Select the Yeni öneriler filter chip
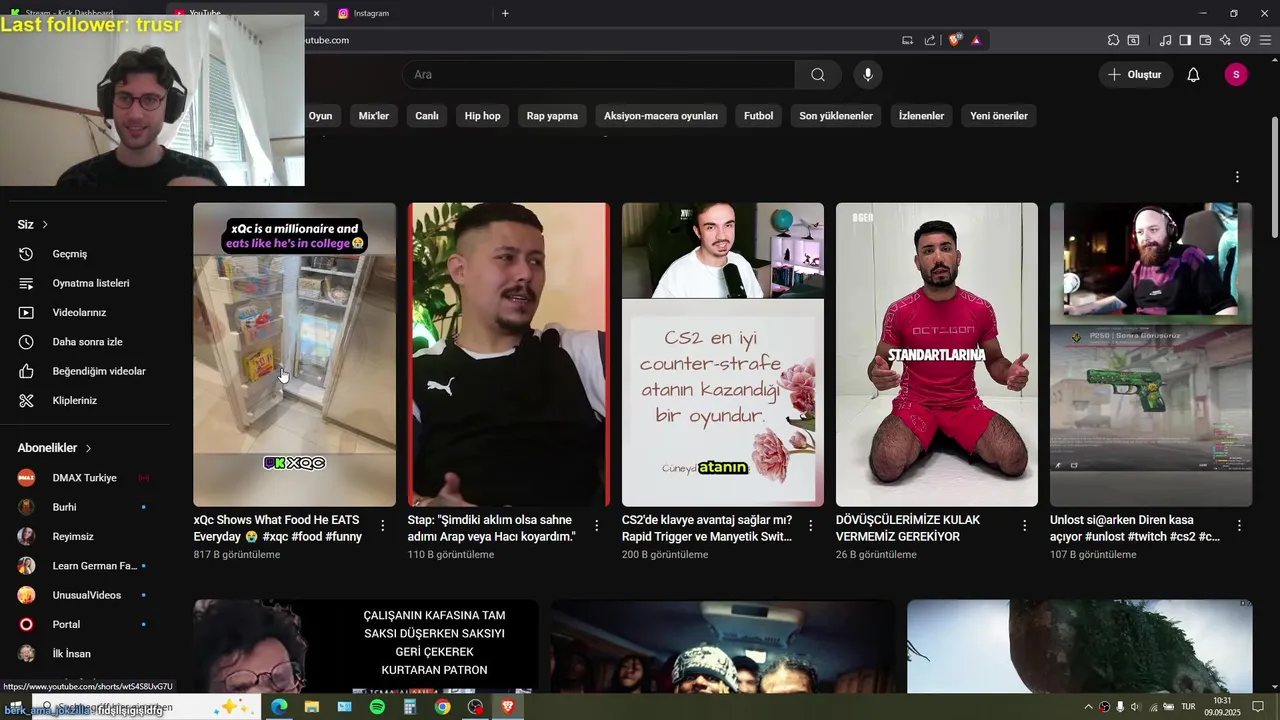Viewport: 1280px width, 720px height. 999,116
